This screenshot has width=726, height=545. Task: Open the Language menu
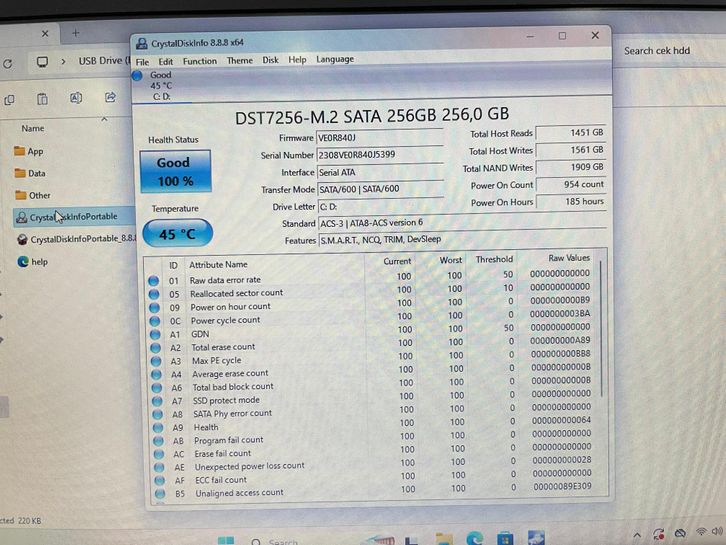click(x=335, y=59)
